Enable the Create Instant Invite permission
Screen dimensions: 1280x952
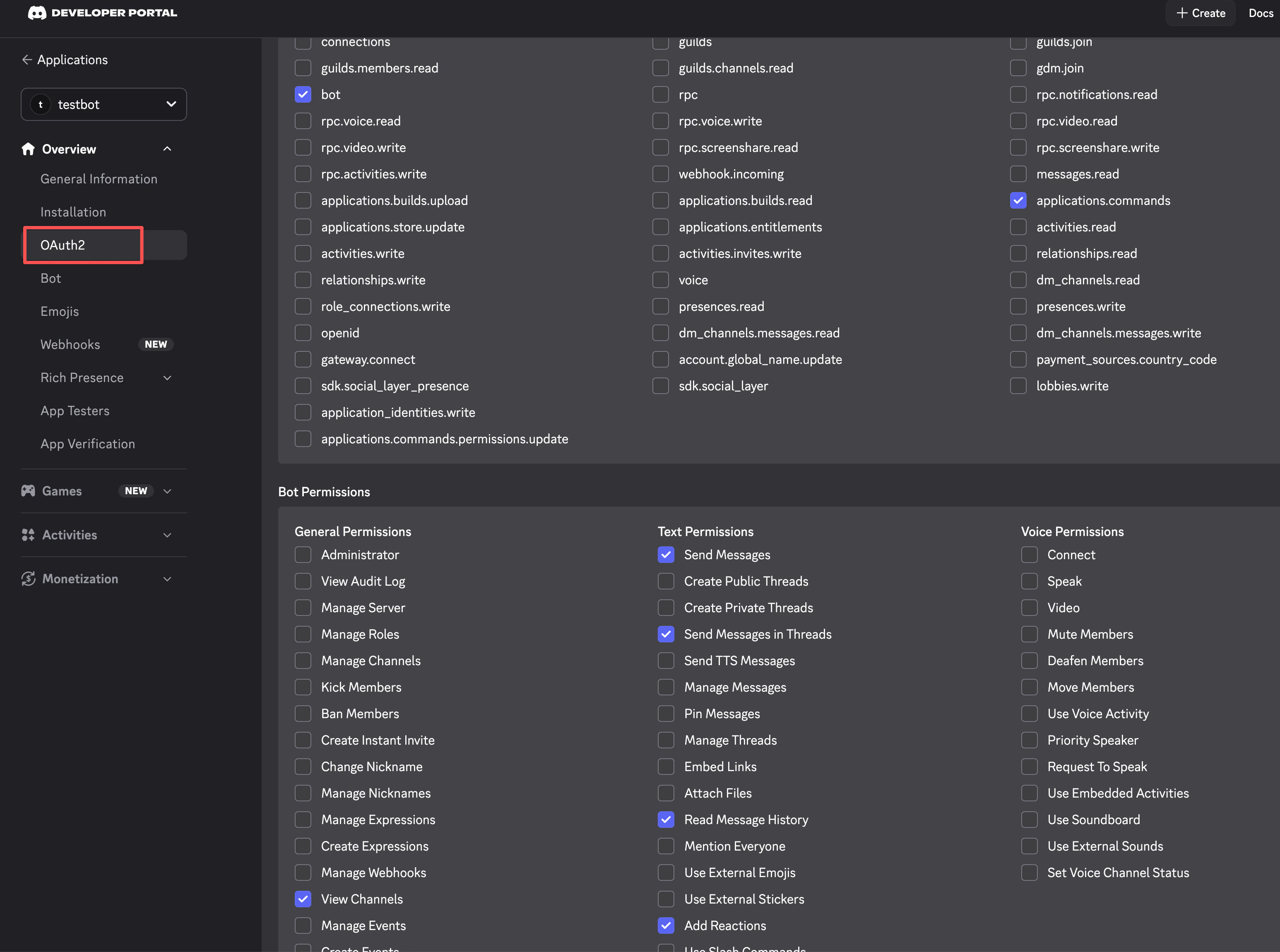(303, 740)
